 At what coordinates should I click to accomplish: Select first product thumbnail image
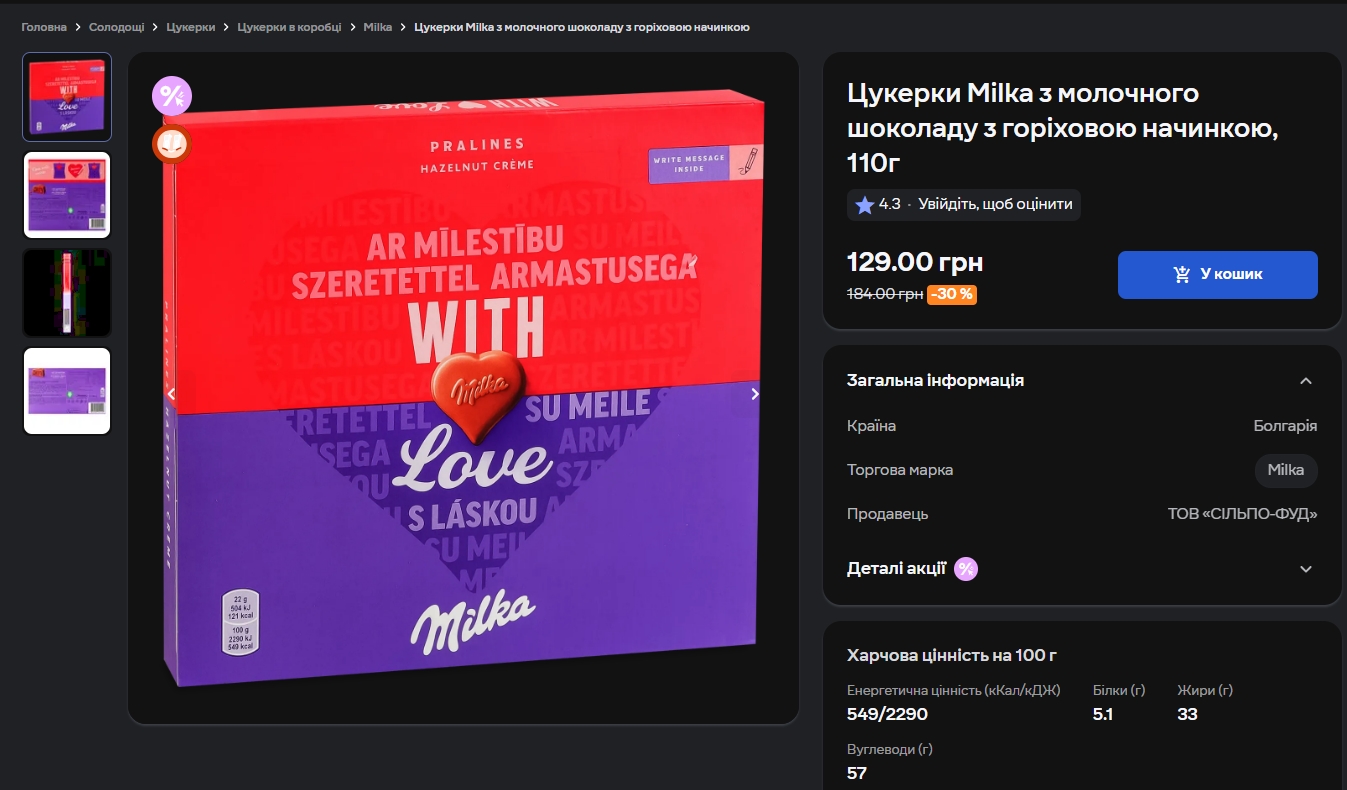point(67,97)
